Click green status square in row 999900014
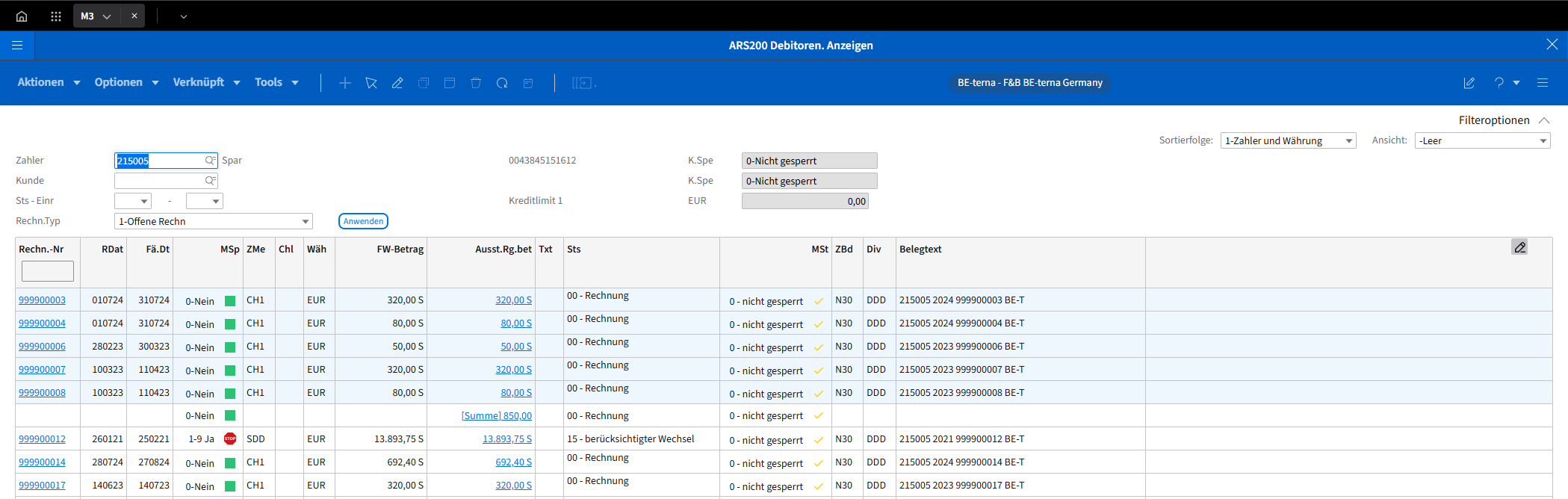Viewport: 1568px width, 499px height. 230,463
